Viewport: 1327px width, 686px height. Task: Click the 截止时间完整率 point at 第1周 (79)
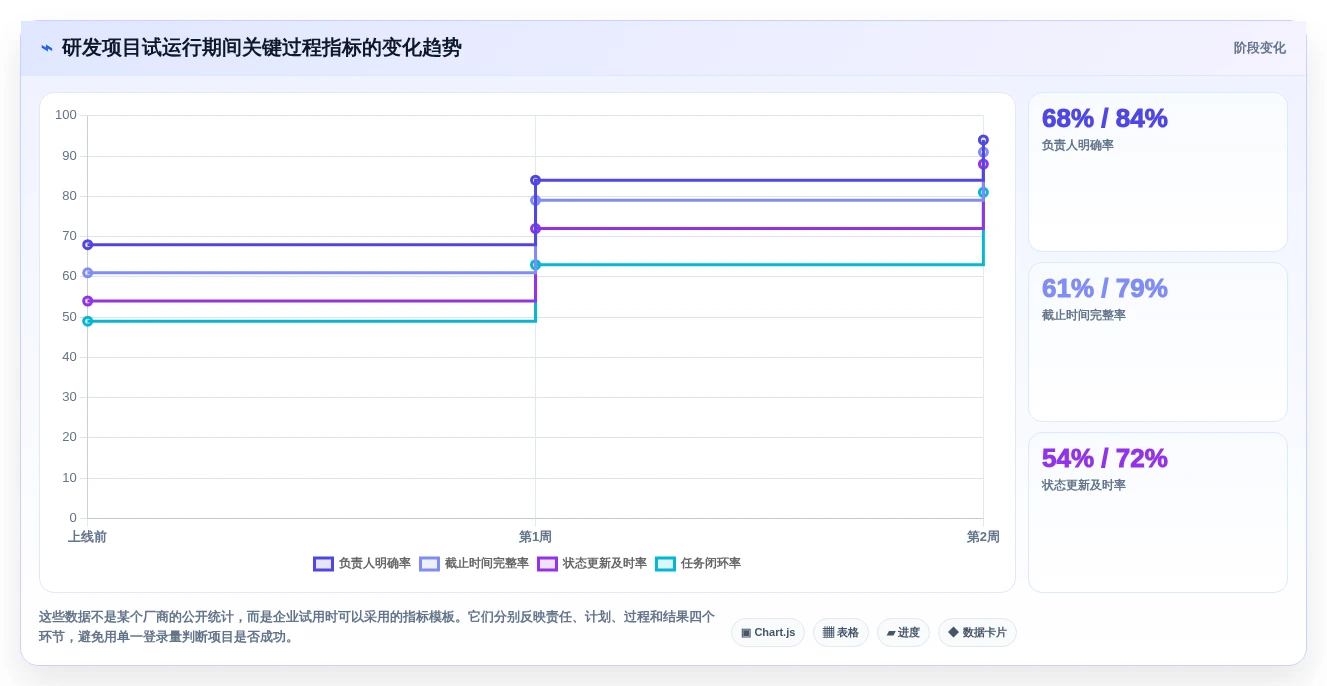pyautogui.click(x=535, y=200)
